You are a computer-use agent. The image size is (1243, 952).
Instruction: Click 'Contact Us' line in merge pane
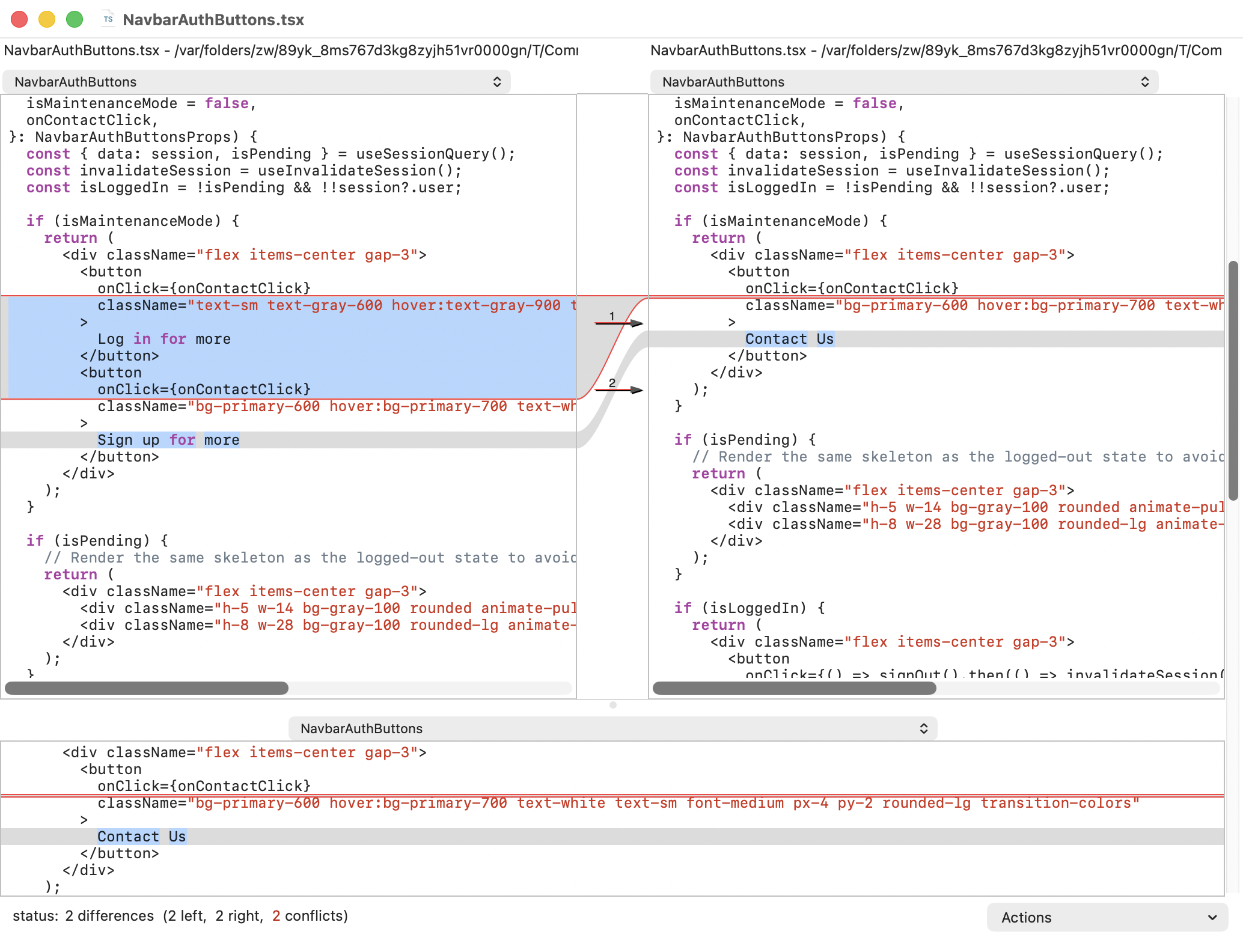pyautogui.click(x=142, y=837)
